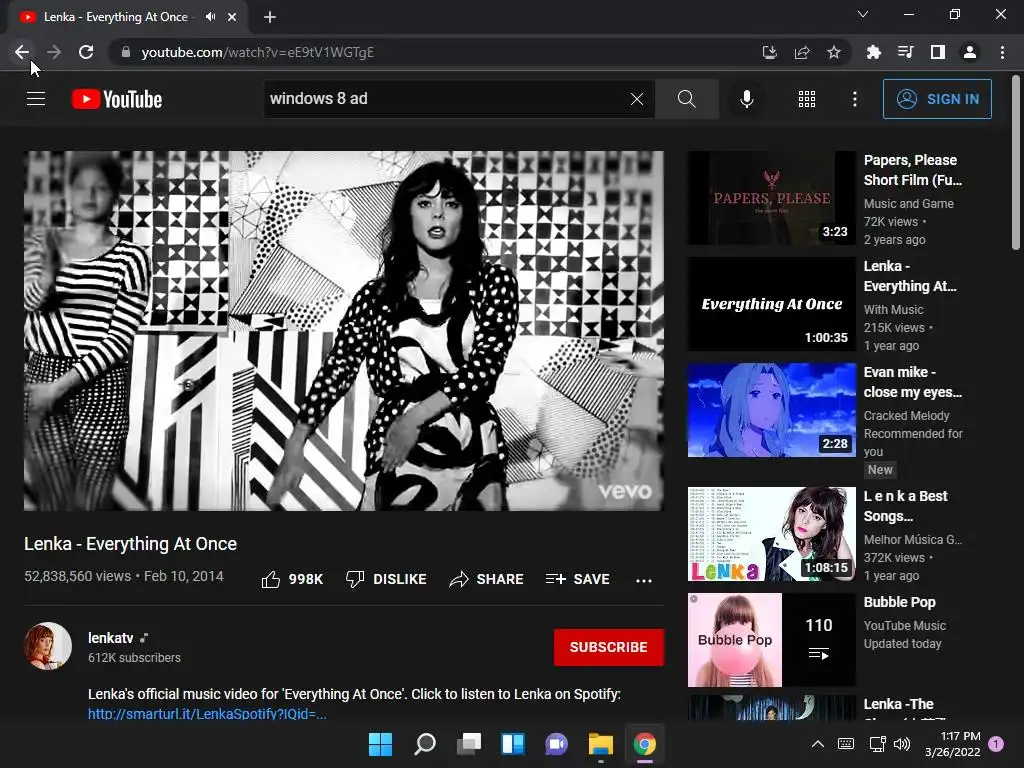
Task: Click the 'Music and Game' channel text
Action: (x=908, y=204)
